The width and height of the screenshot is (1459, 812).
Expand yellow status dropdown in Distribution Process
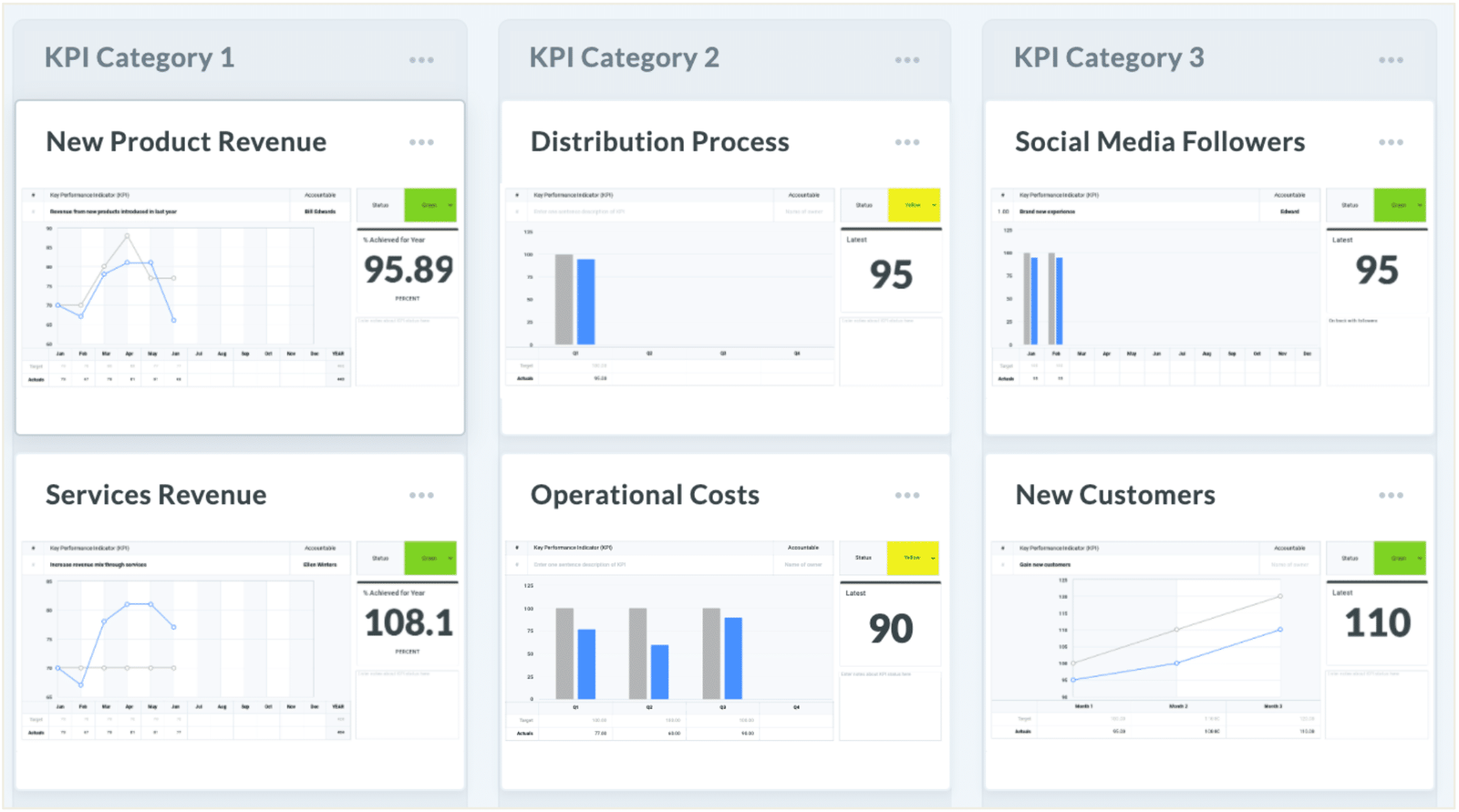(x=934, y=205)
